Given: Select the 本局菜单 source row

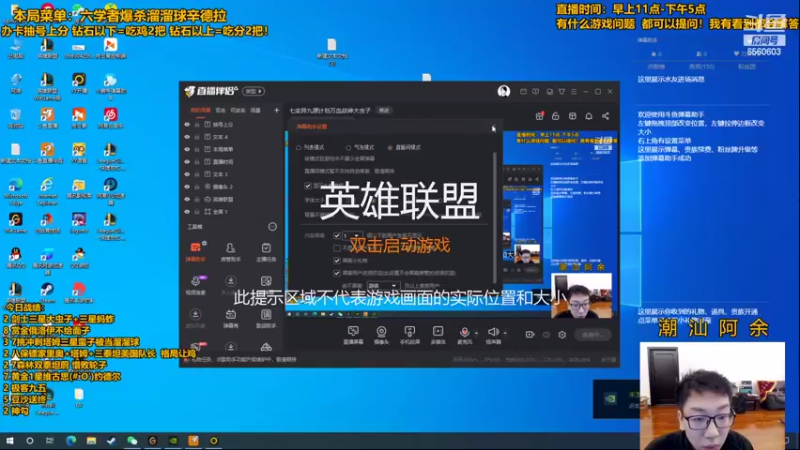Looking at the screenshot, I should [x=232, y=149].
